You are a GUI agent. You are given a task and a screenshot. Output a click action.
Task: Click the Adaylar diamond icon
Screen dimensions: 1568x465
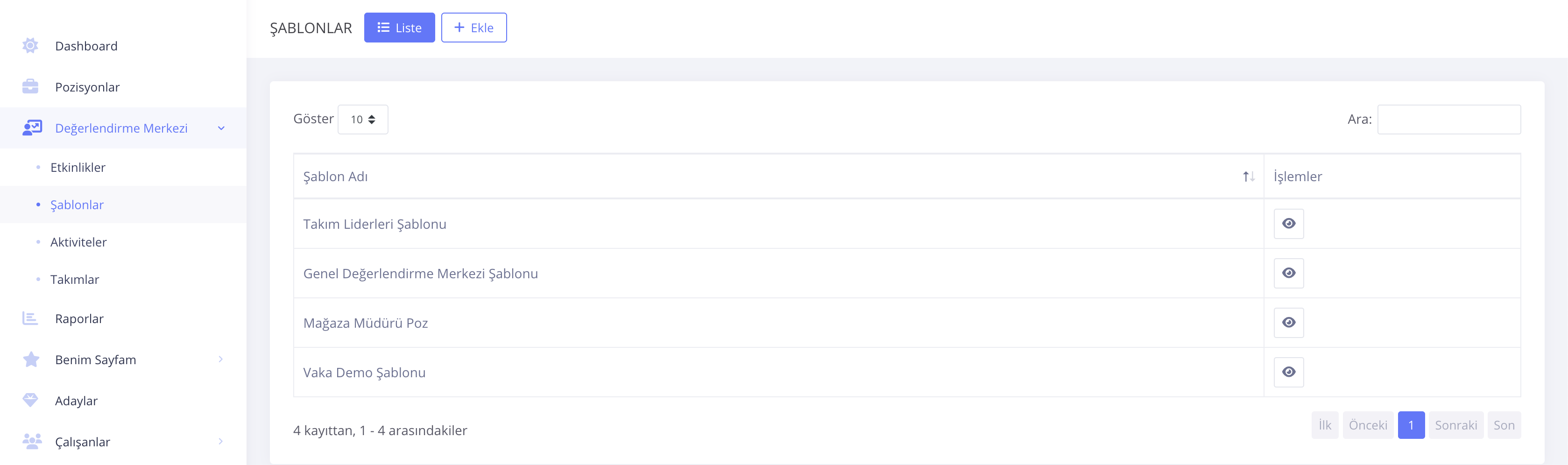click(30, 401)
